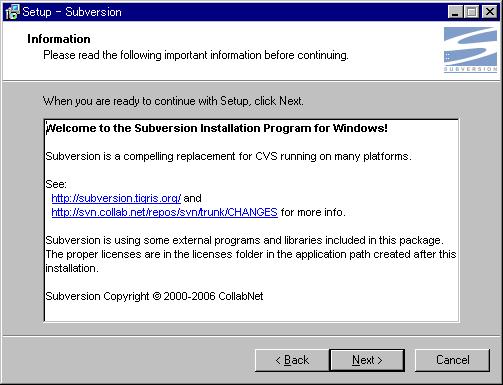Image resolution: width=503 pixels, height=385 pixels.
Task: Click the 'Please read the following important information' line
Action: [x=196, y=55]
